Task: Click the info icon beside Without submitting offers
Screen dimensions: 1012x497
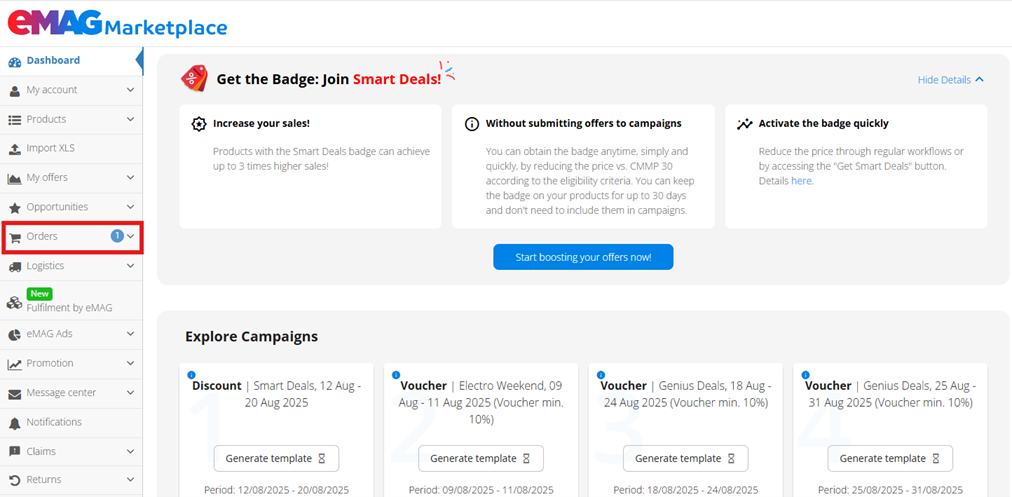Action: 472,124
